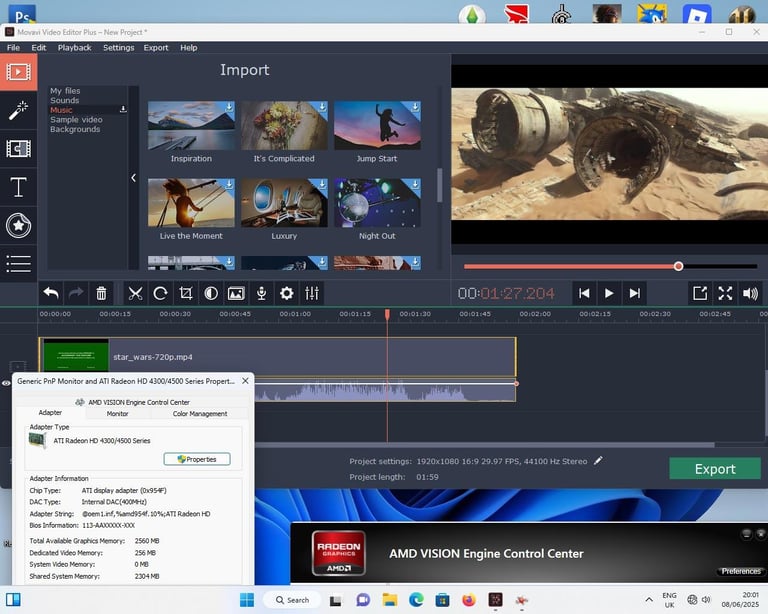Collapse the import category panel chevron
This screenshot has height=614, width=768.
(133, 178)
